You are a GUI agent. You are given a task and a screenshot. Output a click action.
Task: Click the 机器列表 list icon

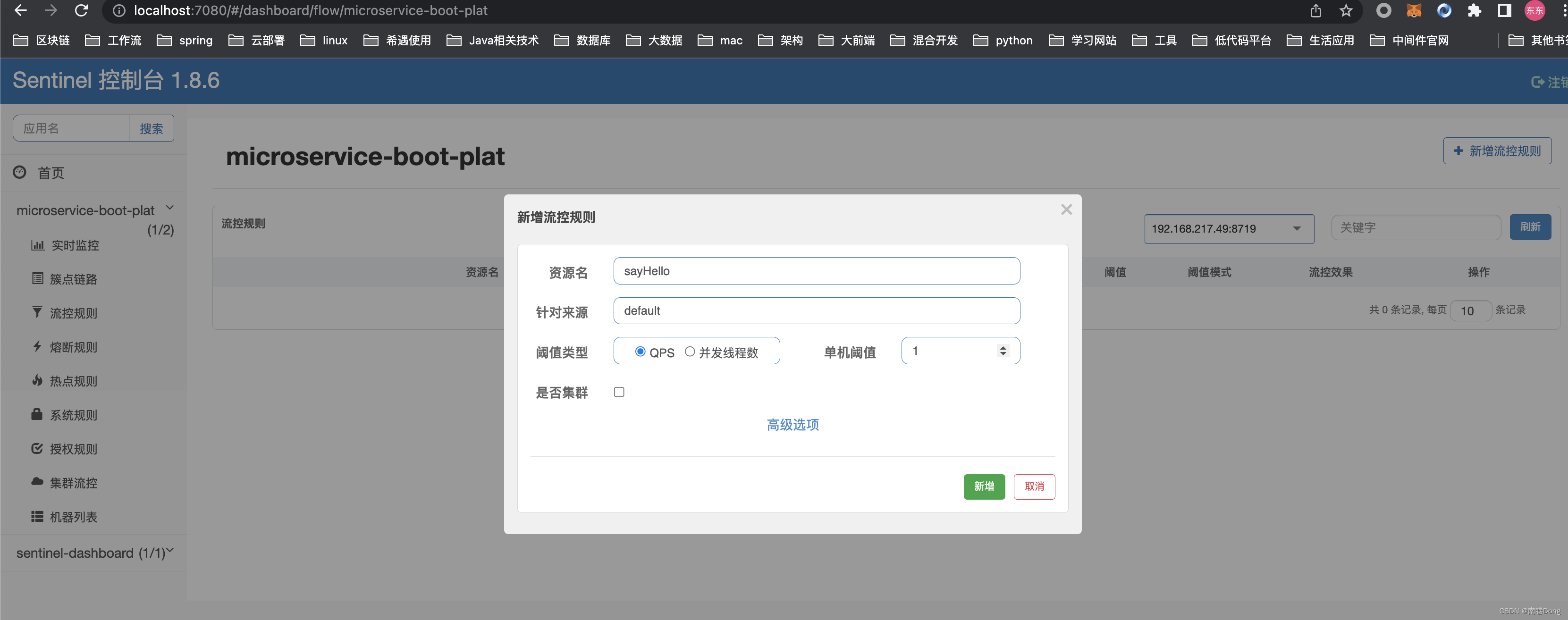click(37, 517)
